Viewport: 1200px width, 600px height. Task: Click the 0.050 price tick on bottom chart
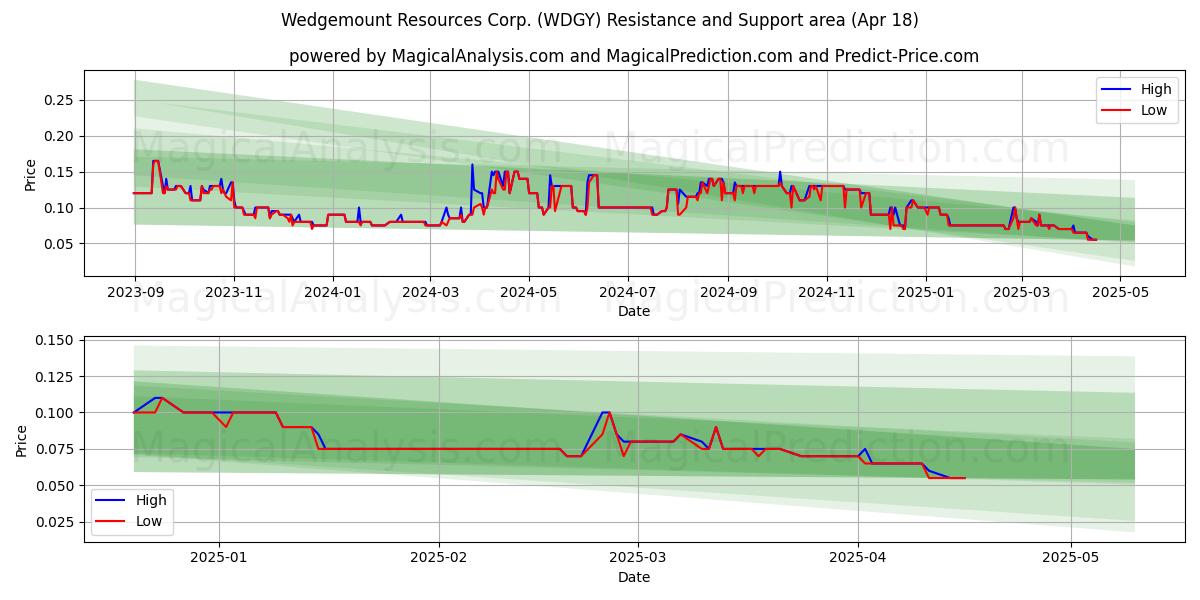pos(55,486)
